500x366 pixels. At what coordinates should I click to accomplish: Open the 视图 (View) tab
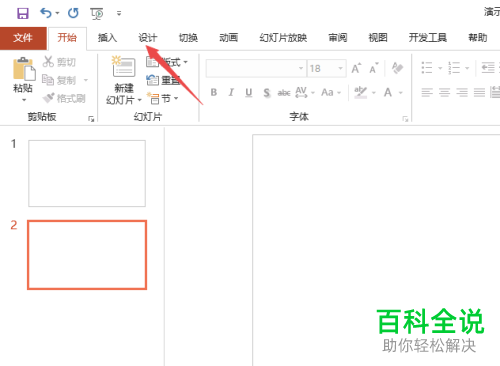pyautogui.click(x=378, y=38)
